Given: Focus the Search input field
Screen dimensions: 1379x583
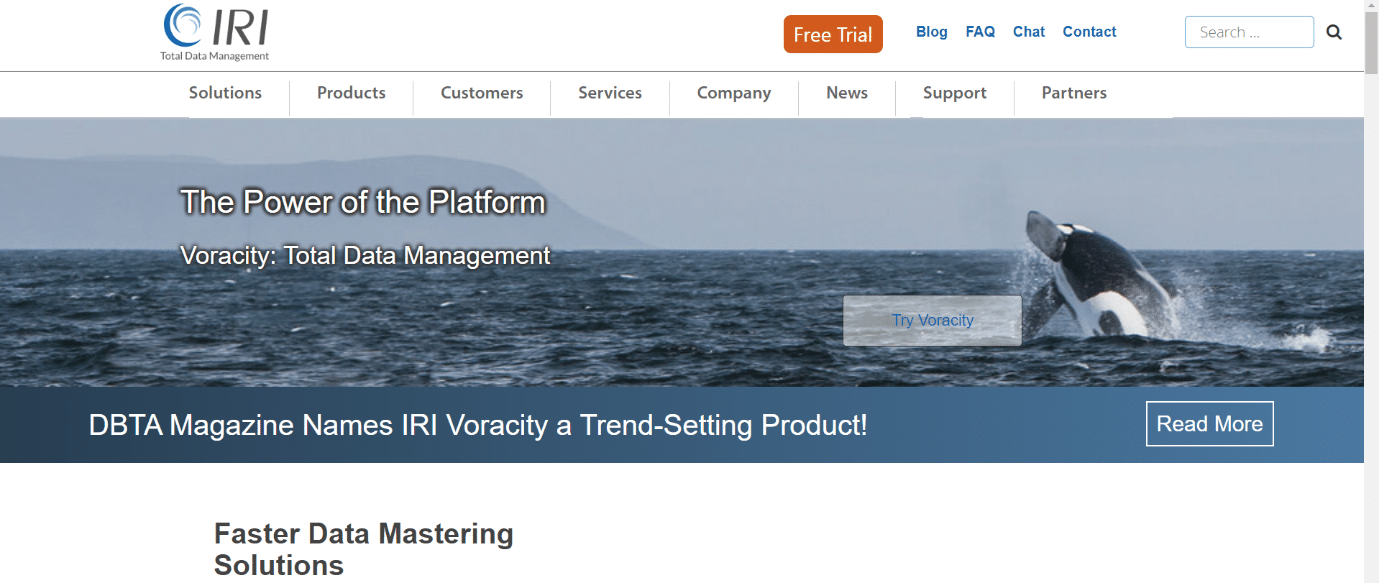Looking at the screenshot, I should point(1249,32).
